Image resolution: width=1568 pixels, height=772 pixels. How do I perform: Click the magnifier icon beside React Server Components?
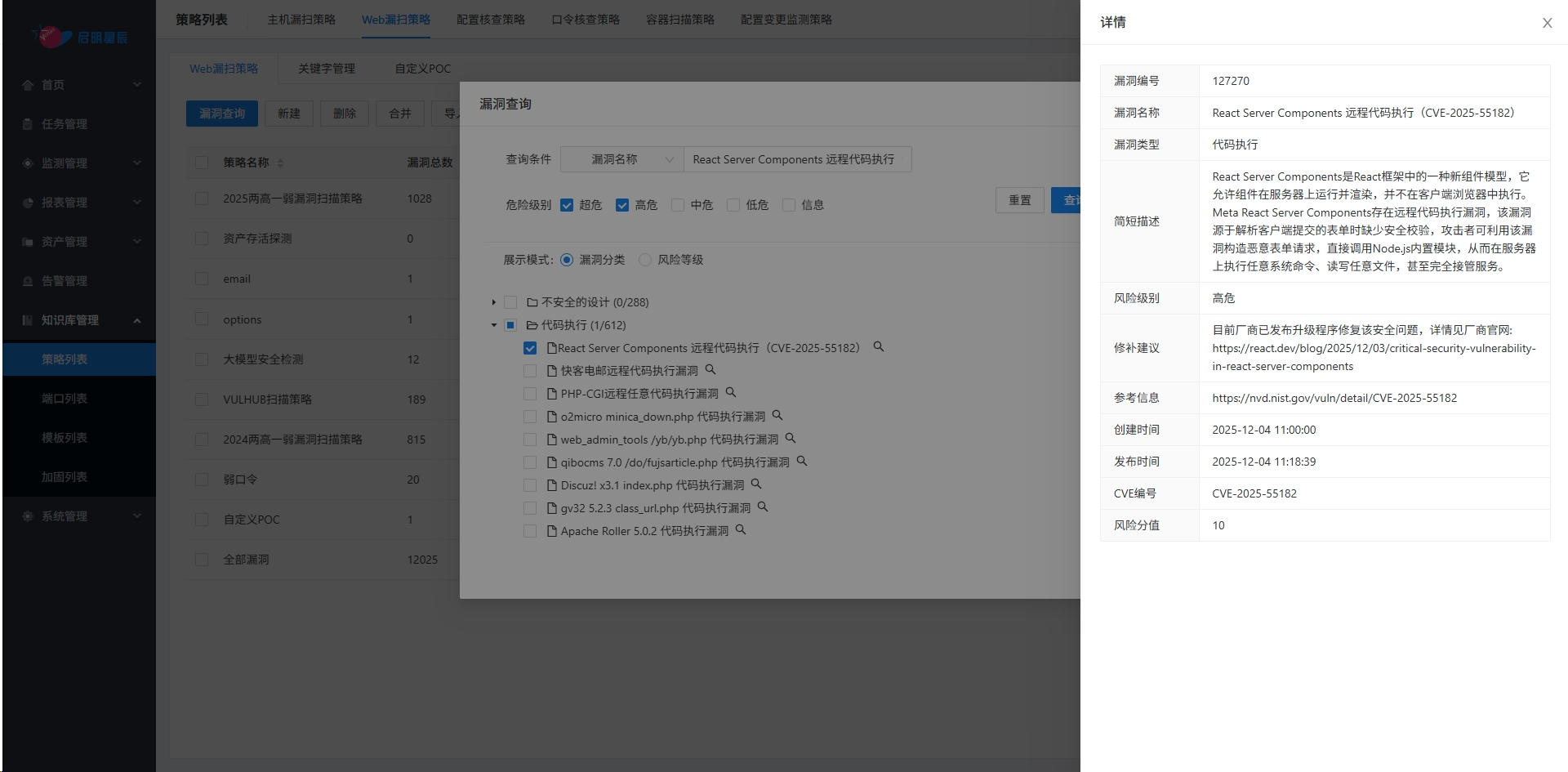point(878,347)
